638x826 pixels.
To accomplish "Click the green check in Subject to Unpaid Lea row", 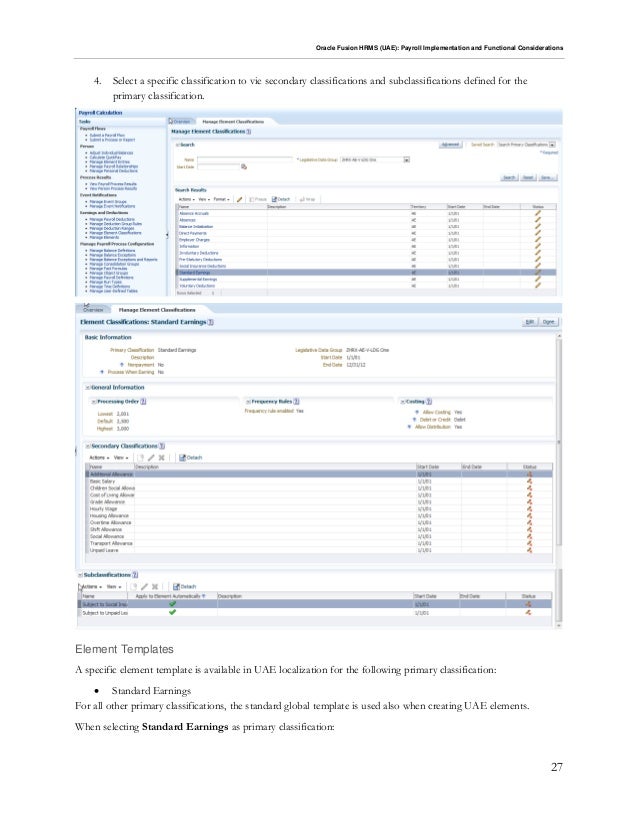I will click(172, 612).
